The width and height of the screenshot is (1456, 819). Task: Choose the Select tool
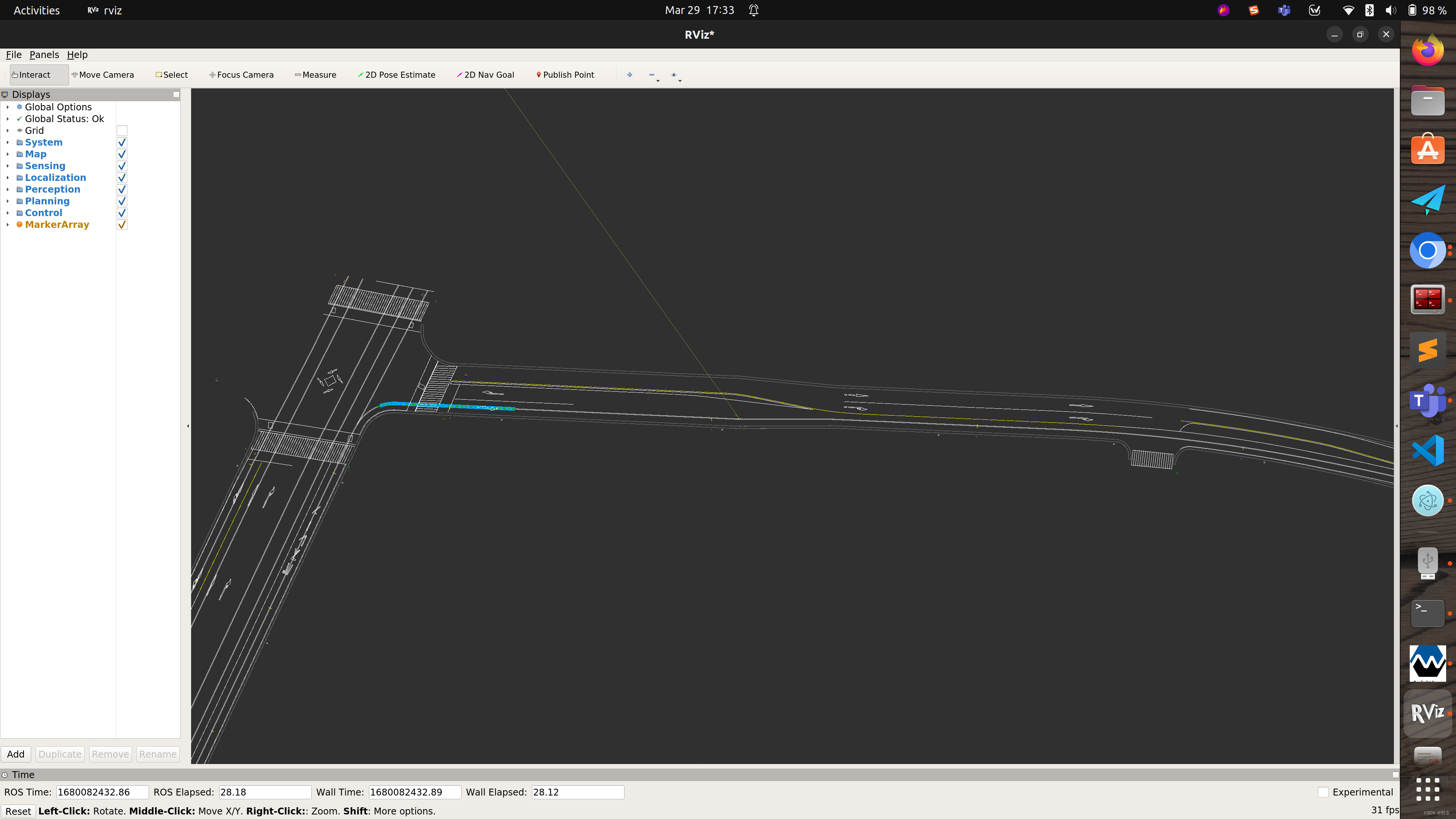[172, 75]
